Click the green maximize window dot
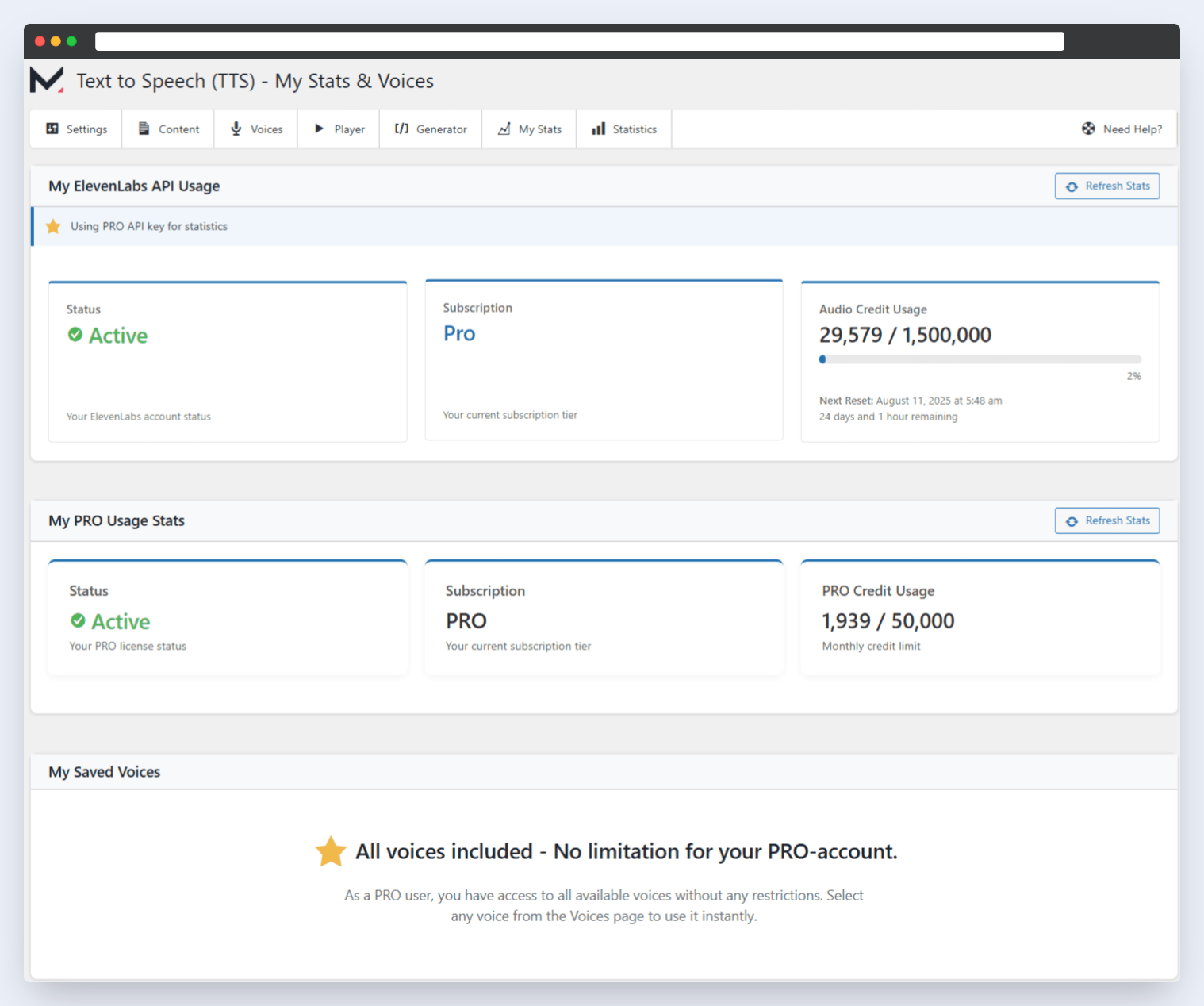 coord(71,41)
